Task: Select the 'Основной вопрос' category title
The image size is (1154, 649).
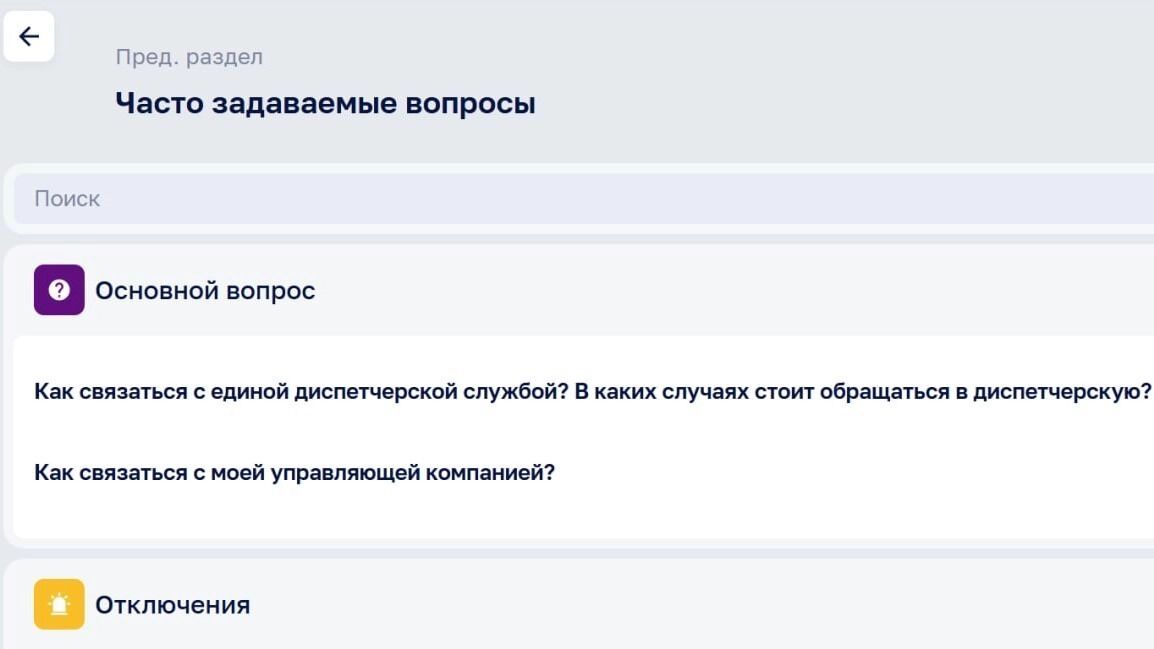Action: pyautogui.click(x=205, y=291)
